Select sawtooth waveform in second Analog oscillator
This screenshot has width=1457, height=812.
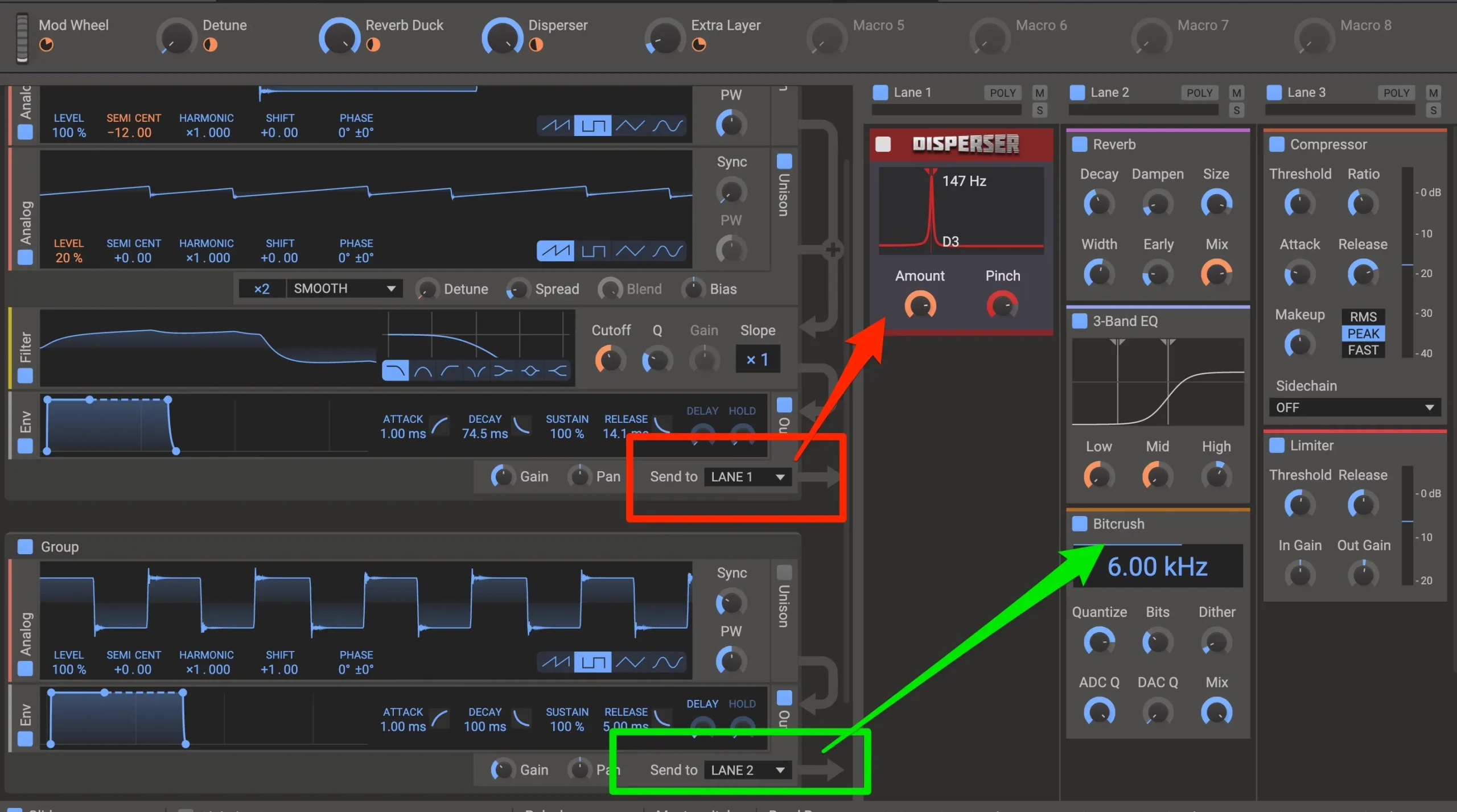tap(555, 250)
